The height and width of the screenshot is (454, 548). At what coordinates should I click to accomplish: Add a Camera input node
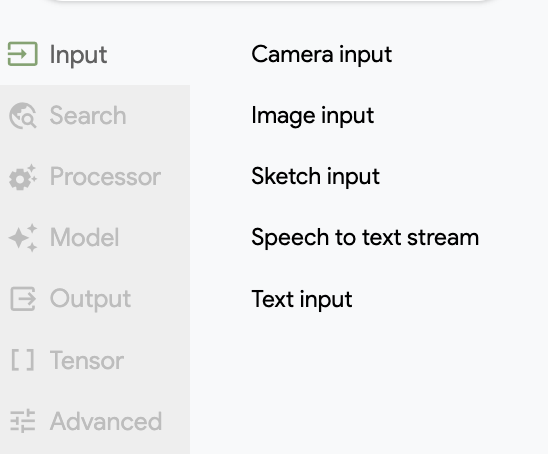point(322,55)
